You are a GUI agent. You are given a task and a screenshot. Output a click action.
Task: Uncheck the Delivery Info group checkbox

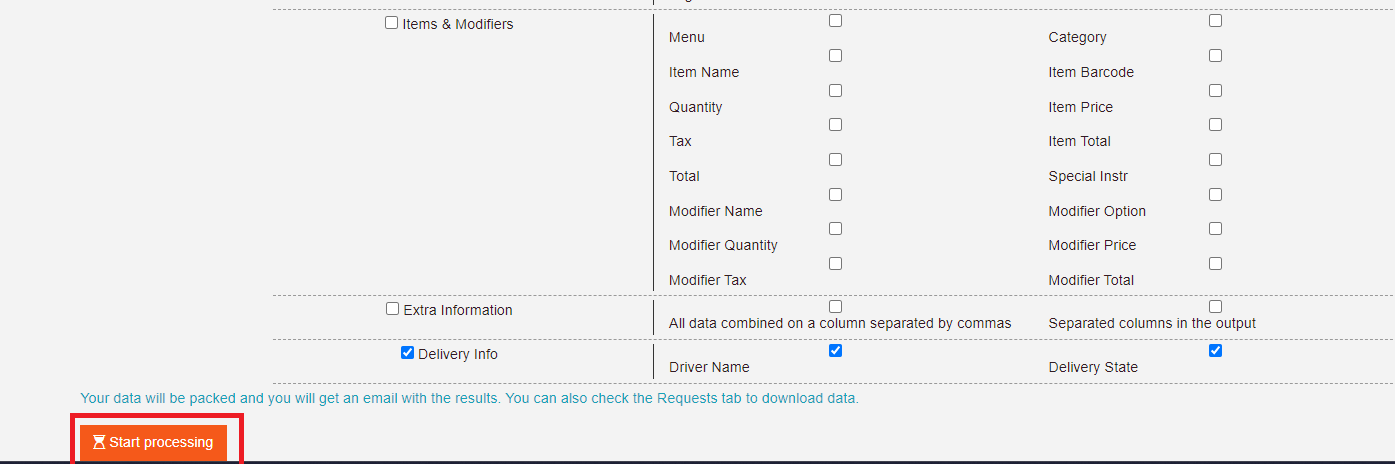pos(407,353)
